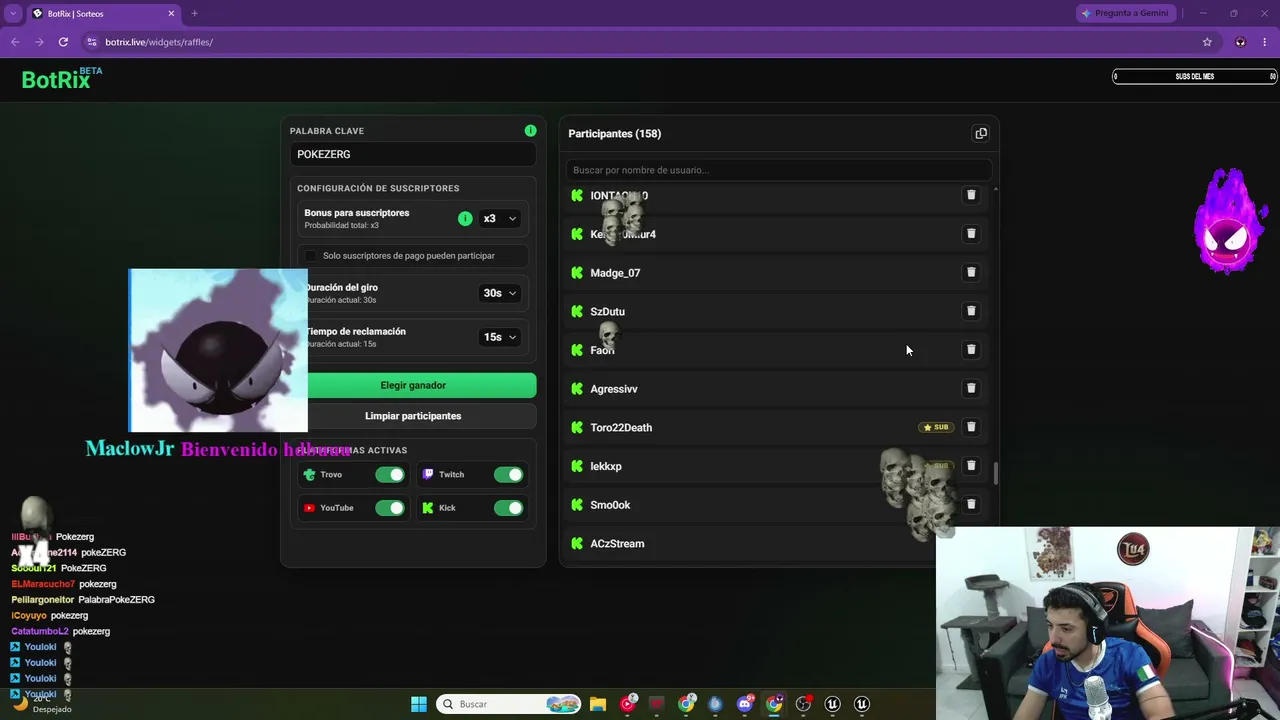This screenshot has height=720, width=1280.
Task: Remove SzDutu using the trash icon
Action: pos(971,311)
